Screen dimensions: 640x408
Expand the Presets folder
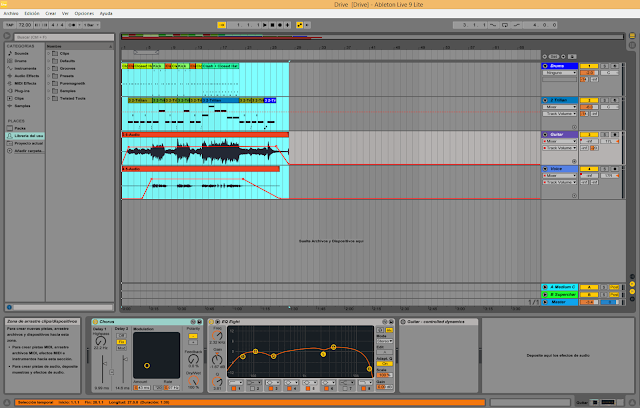coord(49,76)
